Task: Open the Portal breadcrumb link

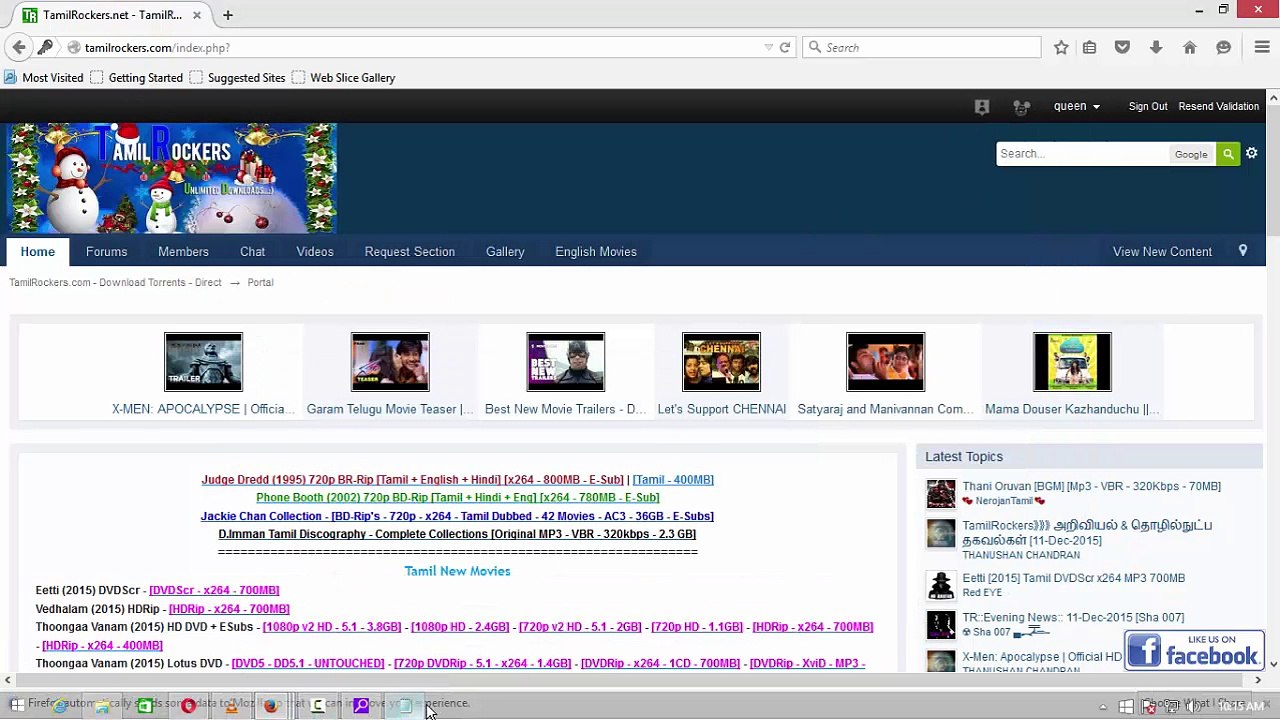Action: pyautogui.click(x=260, y=283)
